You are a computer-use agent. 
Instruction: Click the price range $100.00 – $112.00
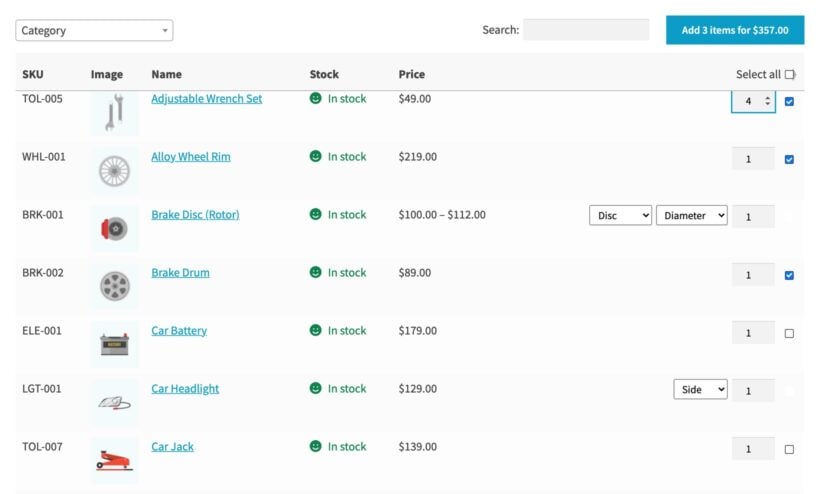pyautogui.click(x=442, y=215)
